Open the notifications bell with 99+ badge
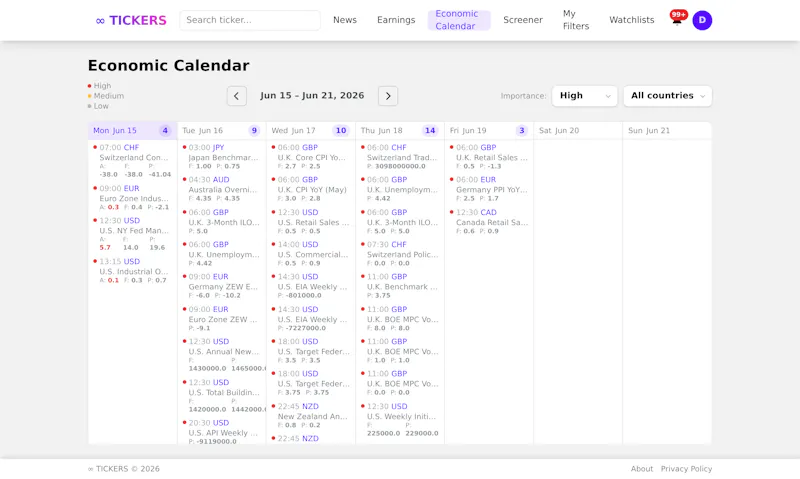The height and width of the screenshot is (479, 800). coord(678,18)
